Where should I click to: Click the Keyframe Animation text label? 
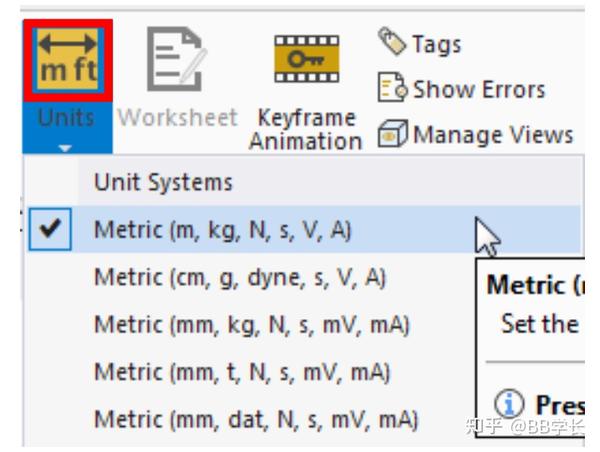coord(305,129)
